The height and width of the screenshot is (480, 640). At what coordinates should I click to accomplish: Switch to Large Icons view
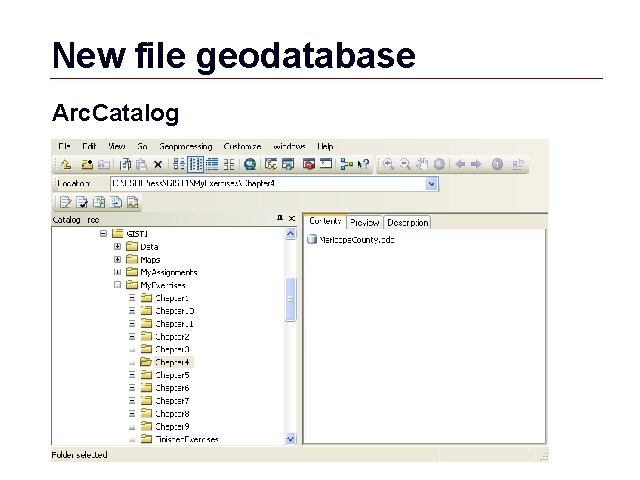point(179,164)
